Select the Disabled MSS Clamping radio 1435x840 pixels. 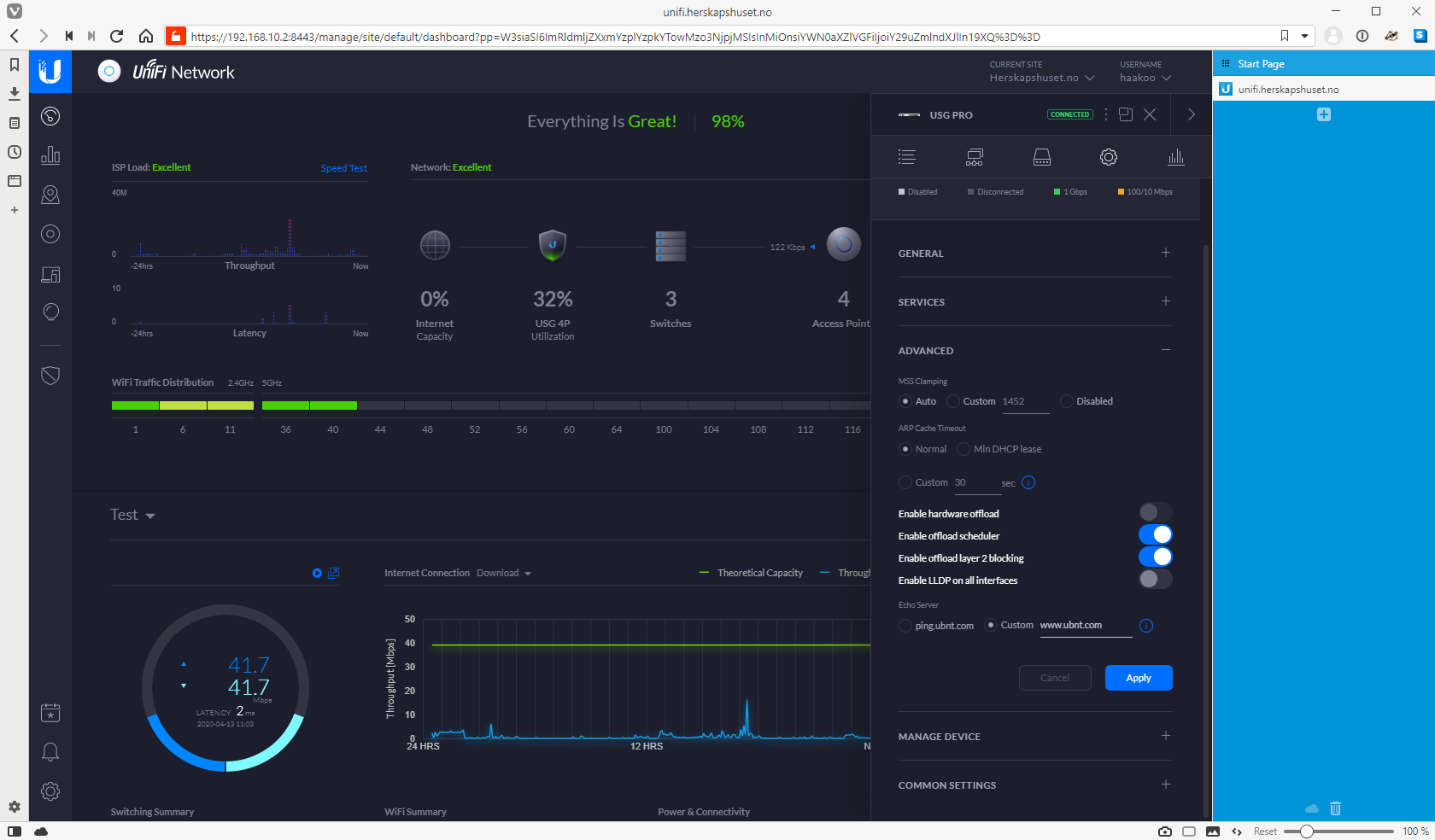click(x=1067, y=401)
